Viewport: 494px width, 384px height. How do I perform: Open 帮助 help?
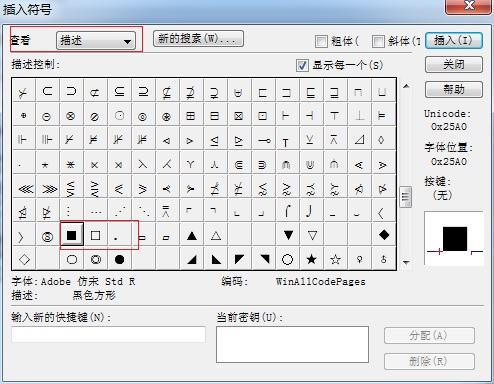pyautogui.click(x=454, y=89)
